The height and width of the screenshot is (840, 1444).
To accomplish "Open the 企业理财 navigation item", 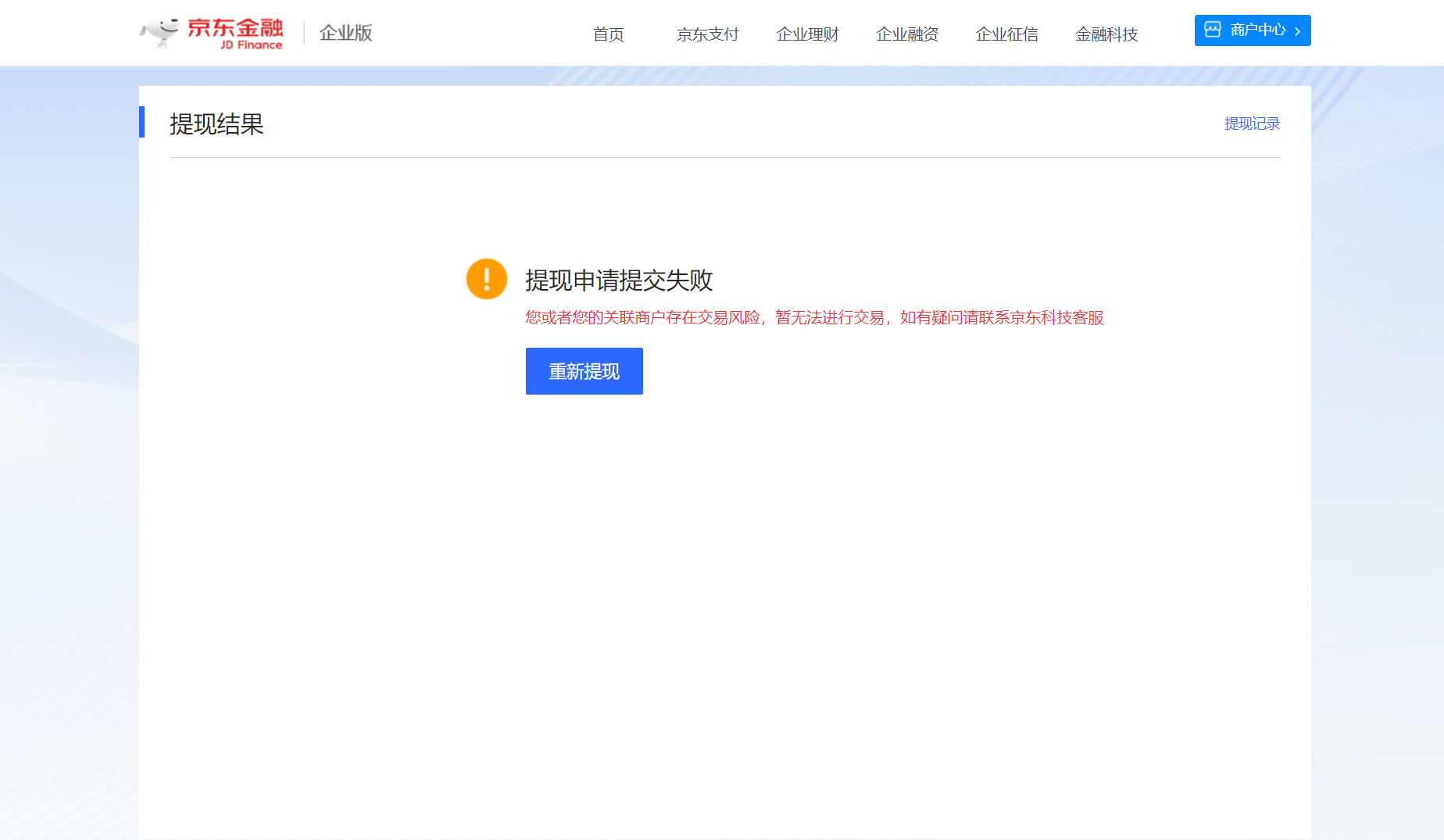I will pos(807,34).
